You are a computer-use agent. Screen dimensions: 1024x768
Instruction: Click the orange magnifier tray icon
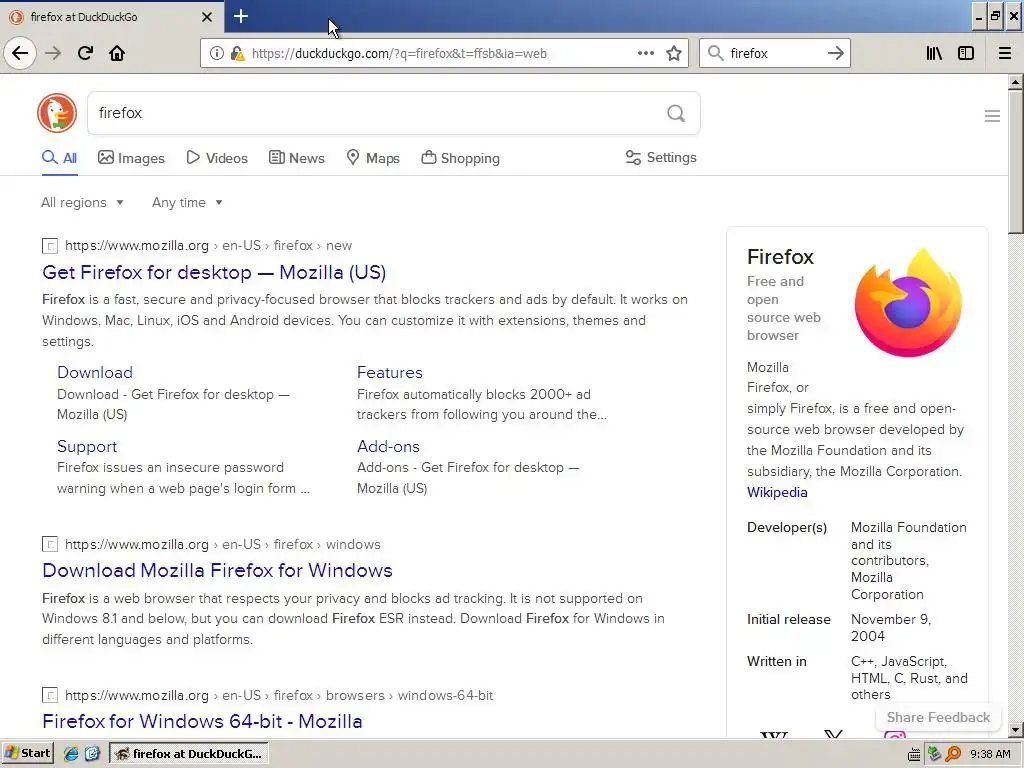953,754
